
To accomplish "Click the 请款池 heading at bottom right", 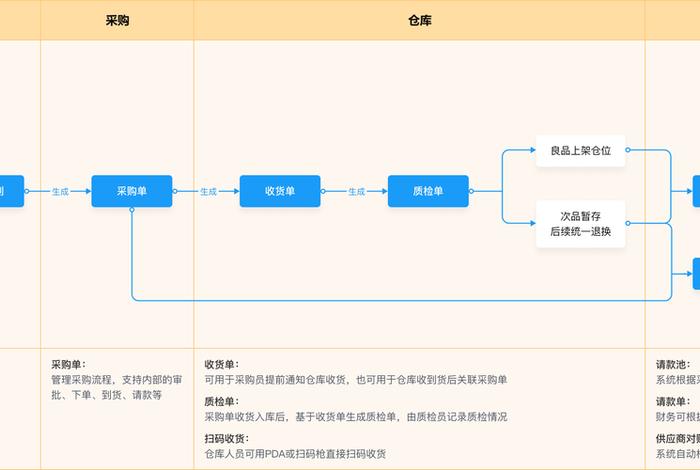I will [x=672, y=365].
